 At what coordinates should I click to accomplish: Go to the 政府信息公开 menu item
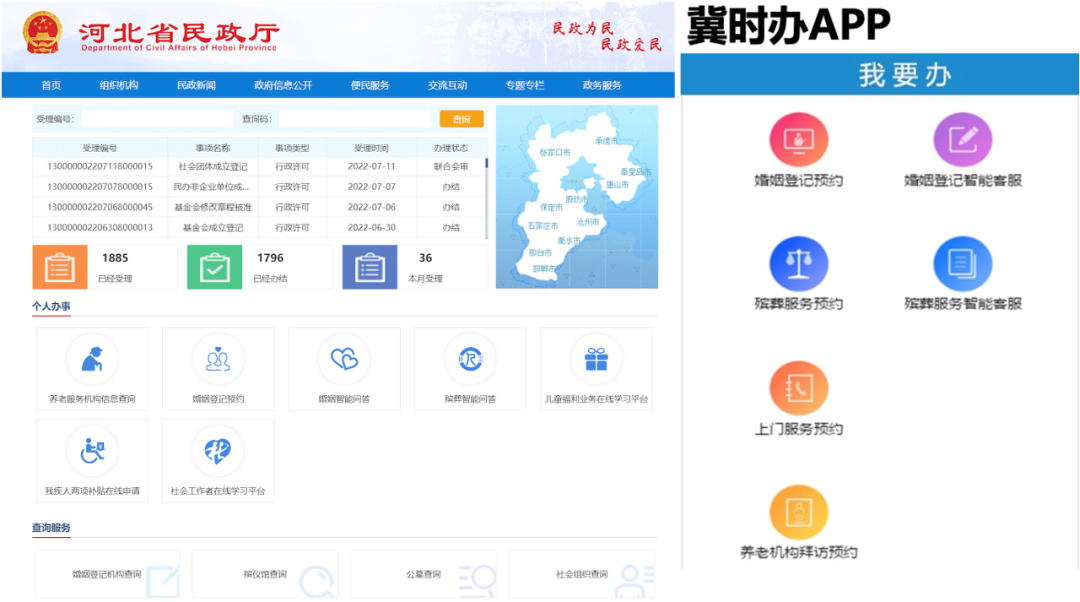(283, 85)
